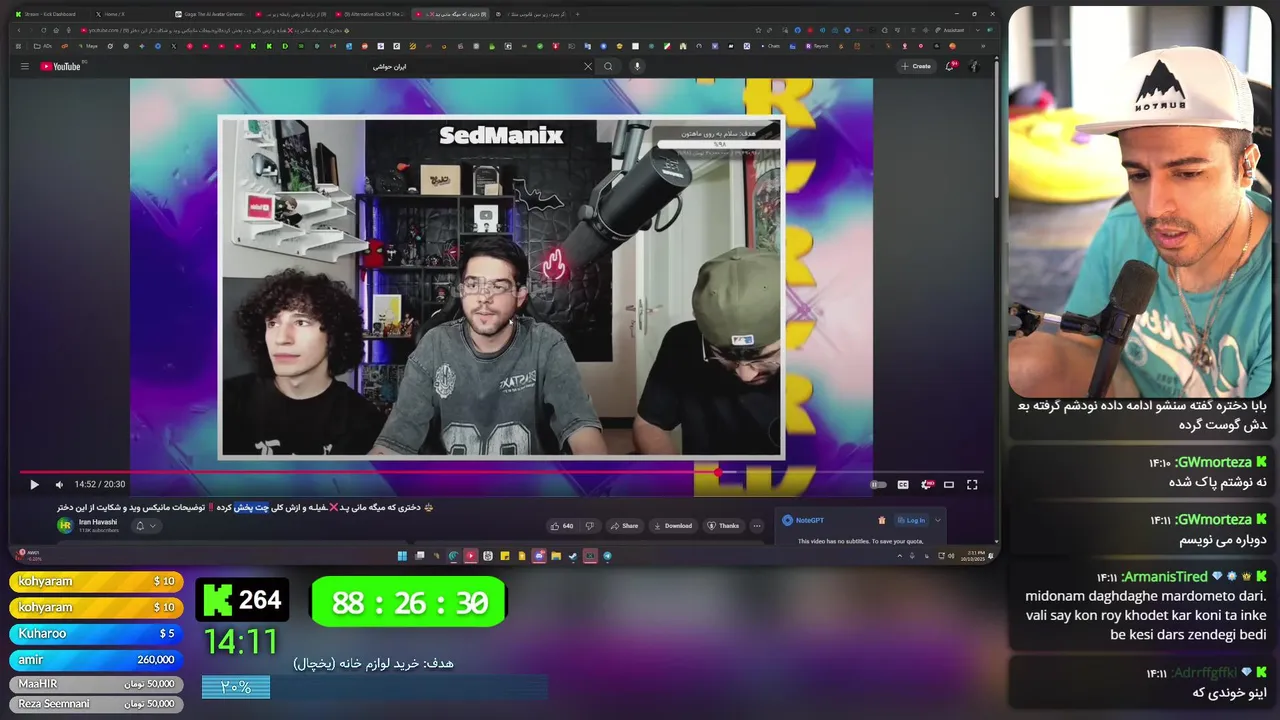Toggle the autoplay switch in player
The height and width of the screenshot is (720, 1280).
click(x=878, y=484)
